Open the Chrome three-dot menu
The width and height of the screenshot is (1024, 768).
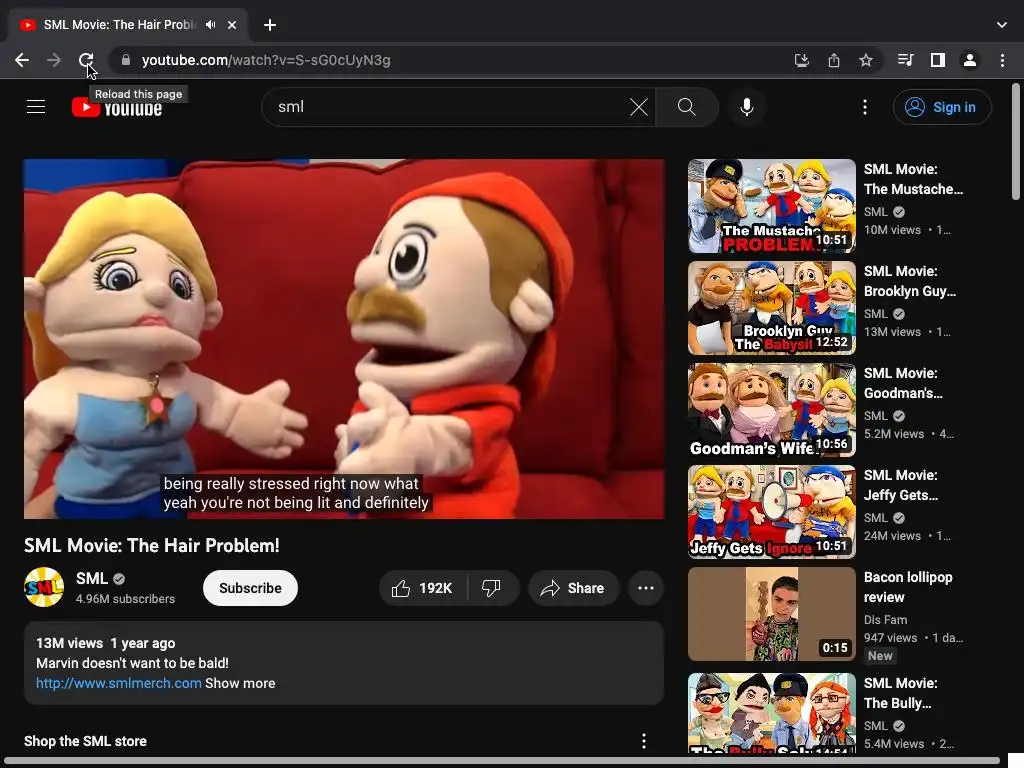tap(1002, 60)
